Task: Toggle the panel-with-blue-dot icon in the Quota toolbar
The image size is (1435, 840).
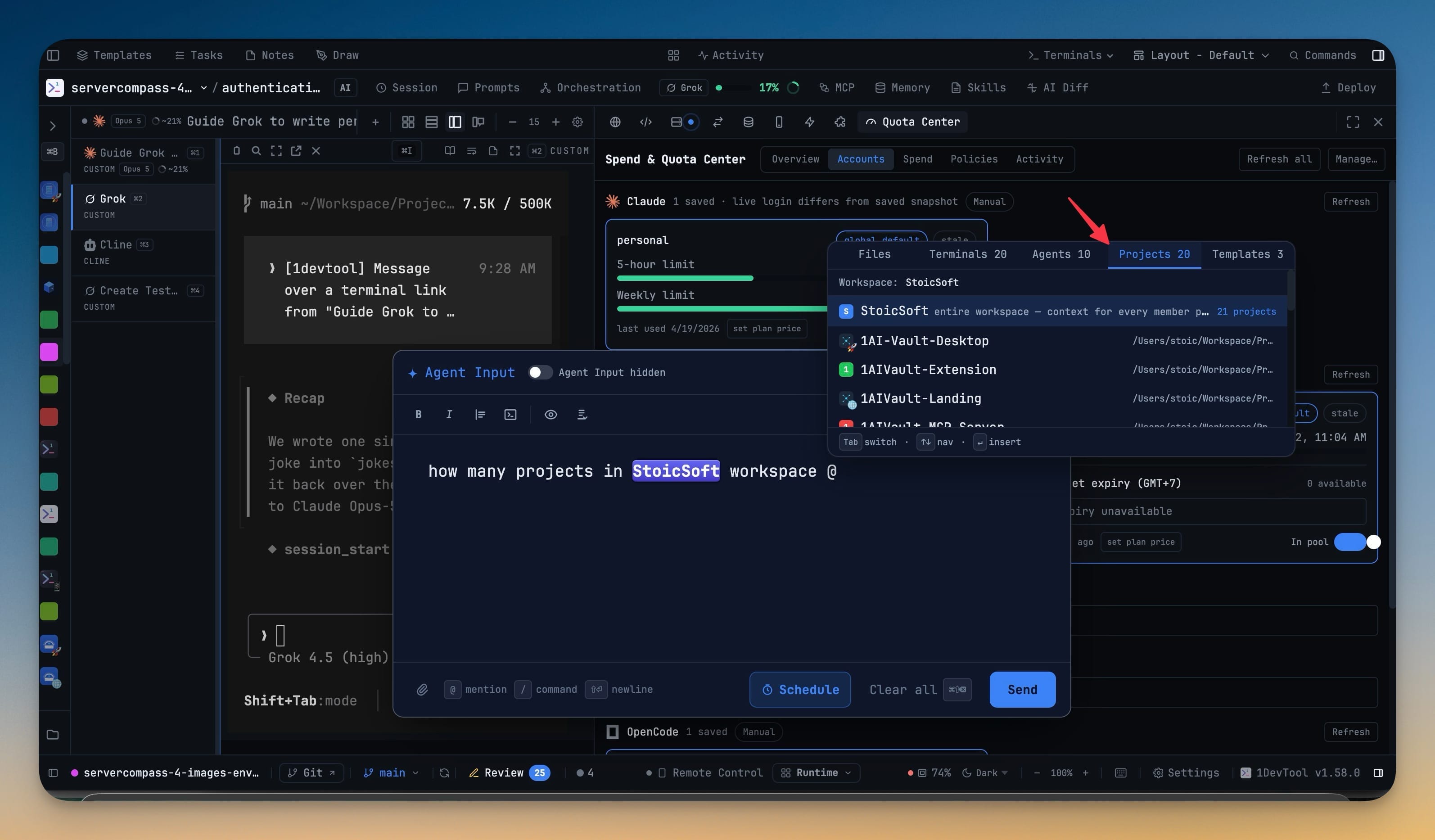Action: [683, 122]
